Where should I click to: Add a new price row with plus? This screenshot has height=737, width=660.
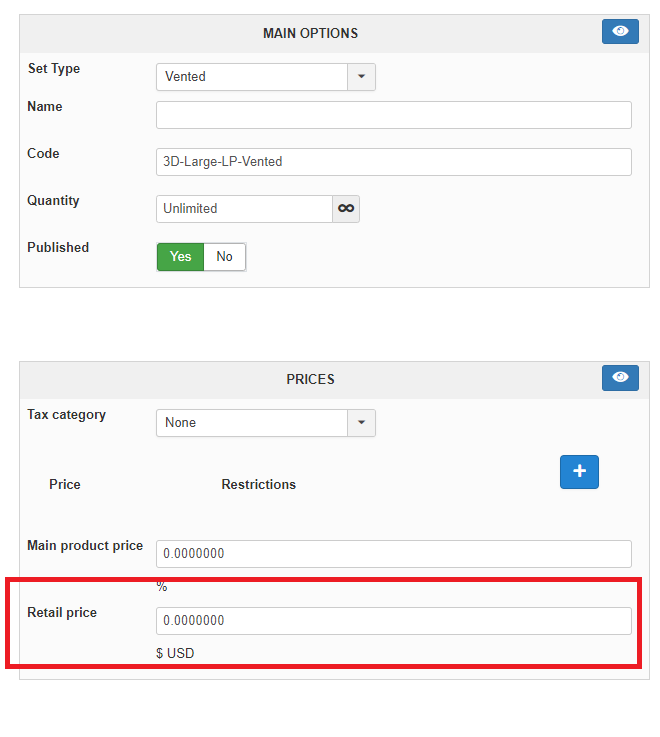(x=579, y=472)
